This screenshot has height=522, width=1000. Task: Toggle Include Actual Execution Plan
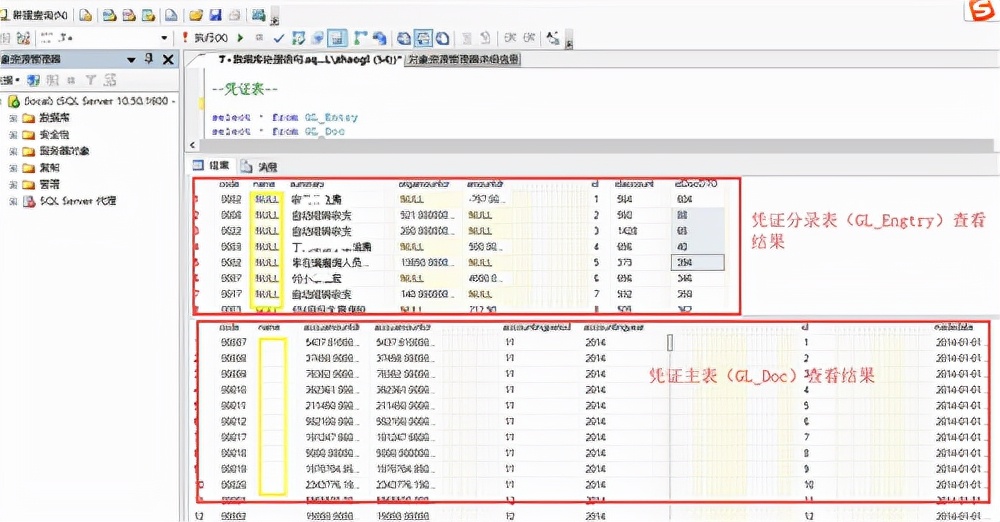point(360,38)
